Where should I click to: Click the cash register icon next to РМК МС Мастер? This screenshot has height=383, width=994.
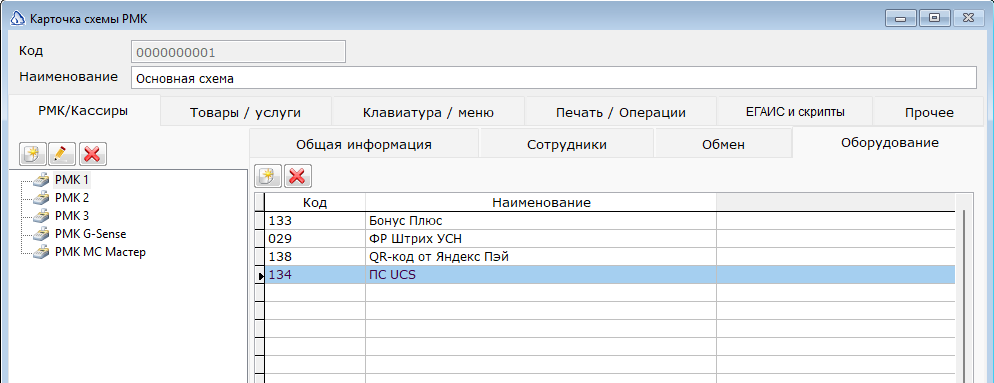tap(41, 252)
